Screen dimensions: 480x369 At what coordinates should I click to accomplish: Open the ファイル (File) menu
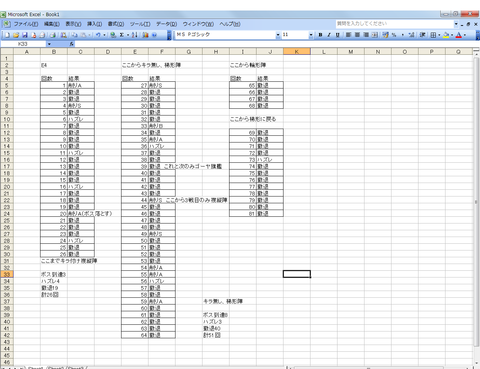point(22,24)
